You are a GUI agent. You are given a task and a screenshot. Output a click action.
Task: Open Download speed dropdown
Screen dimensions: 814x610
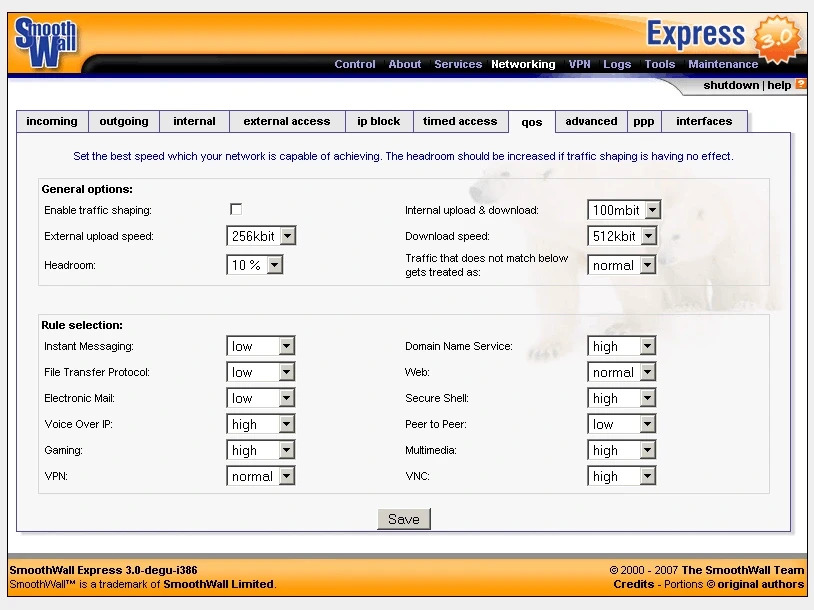[x=621, y=236]
